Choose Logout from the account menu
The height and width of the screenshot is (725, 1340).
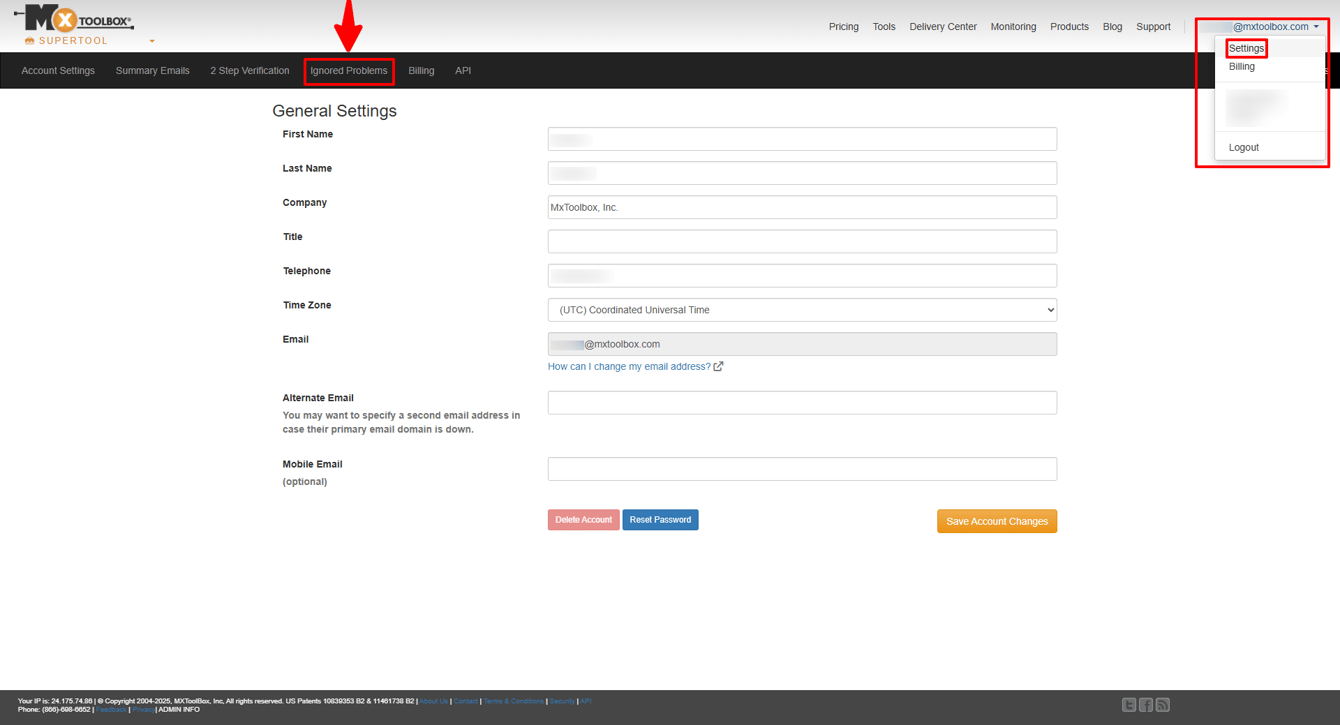(x=1243, y=147)
